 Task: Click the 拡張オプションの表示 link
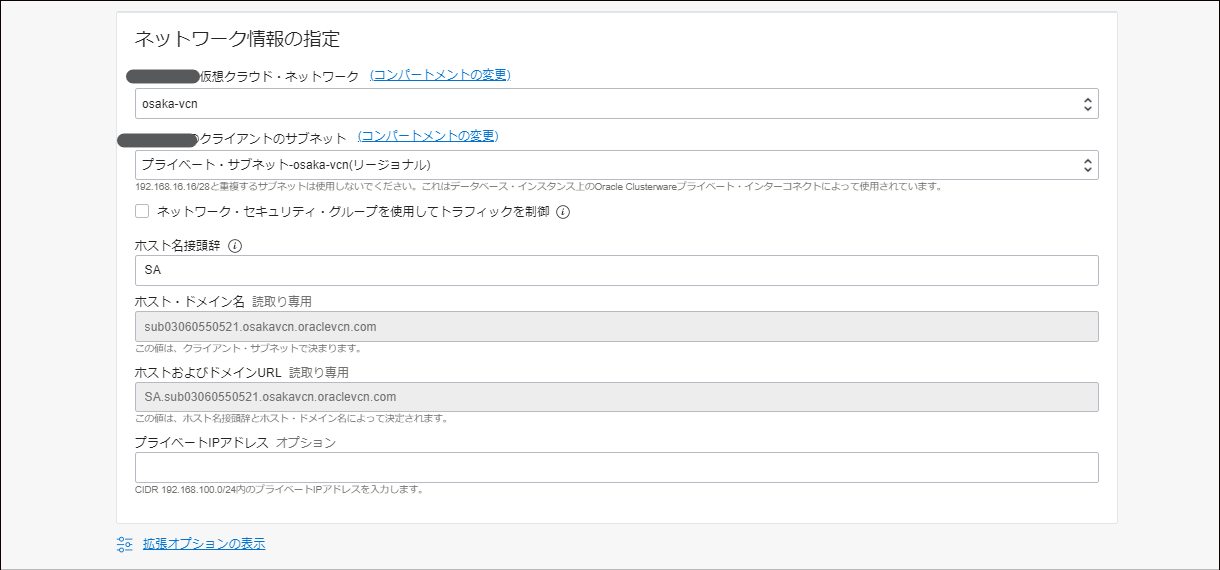(204, 544)
